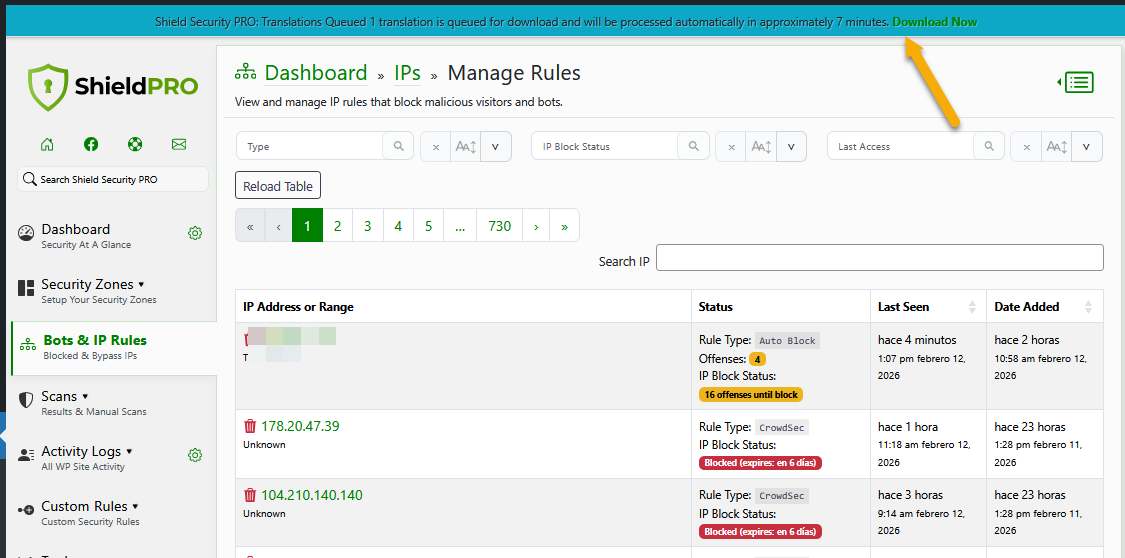Screen dimensions: 1125x558
Task: Open the Facebook icon link
Action: pos(91,144)
